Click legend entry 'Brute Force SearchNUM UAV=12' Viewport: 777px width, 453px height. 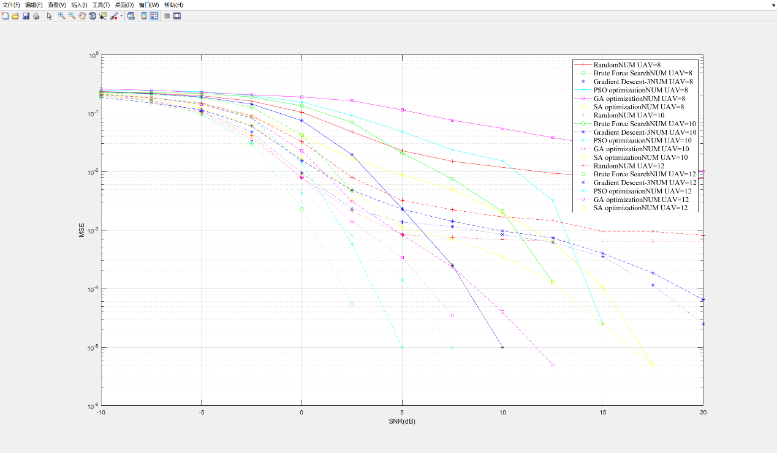click(x=645, y=174)
